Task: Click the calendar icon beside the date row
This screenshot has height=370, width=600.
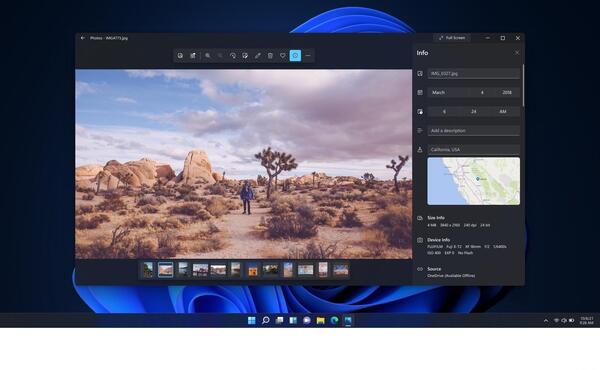Action: (420, 92)
